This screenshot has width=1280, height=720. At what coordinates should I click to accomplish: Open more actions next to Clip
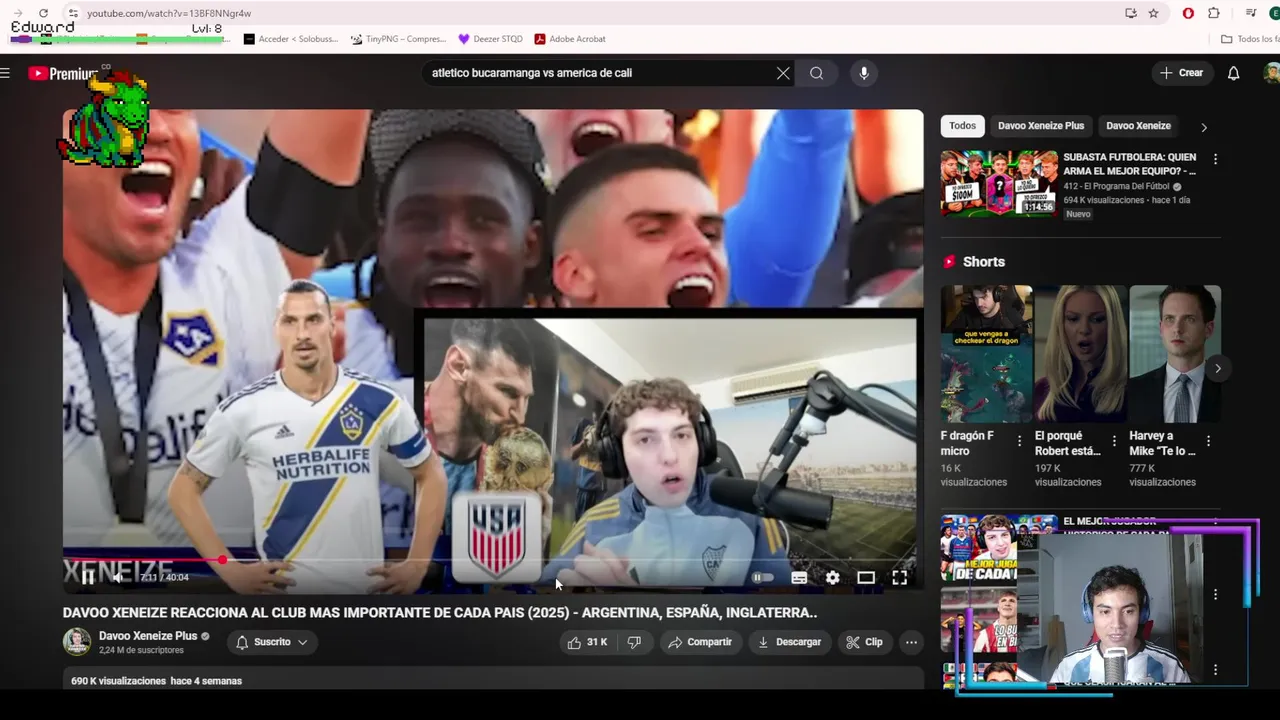tap(911, 642)
